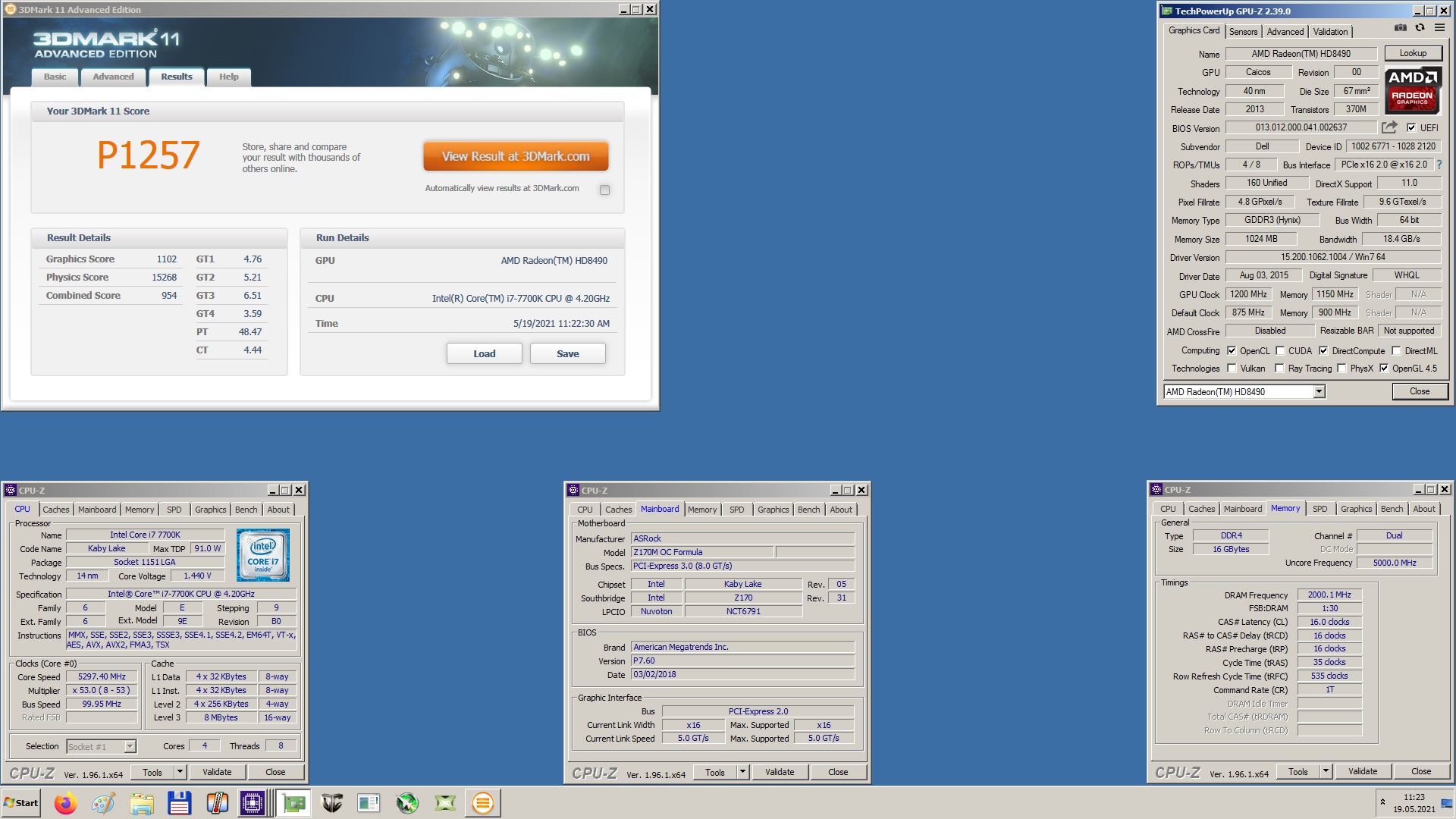Click the green jet taskbar icon
The image size is (1456, 819).
[407, 802]
